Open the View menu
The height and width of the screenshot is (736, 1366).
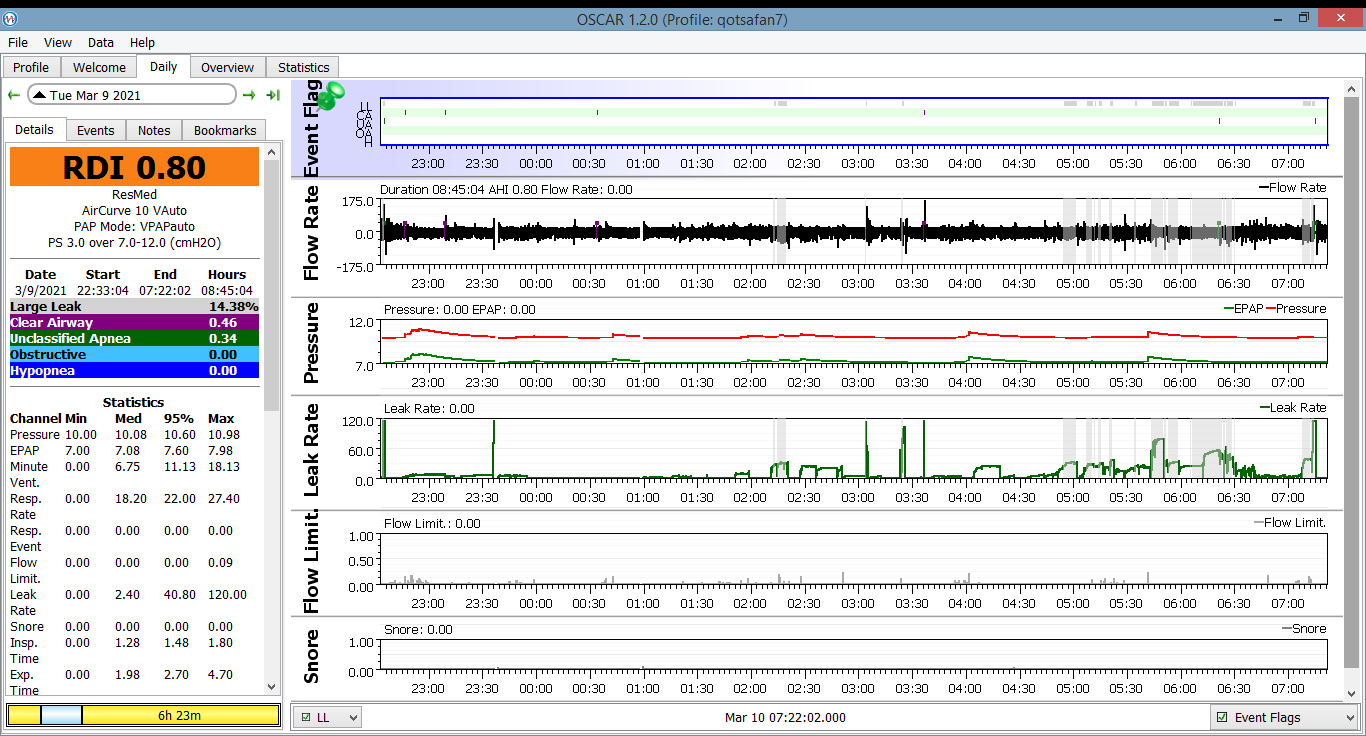(58, 43)
